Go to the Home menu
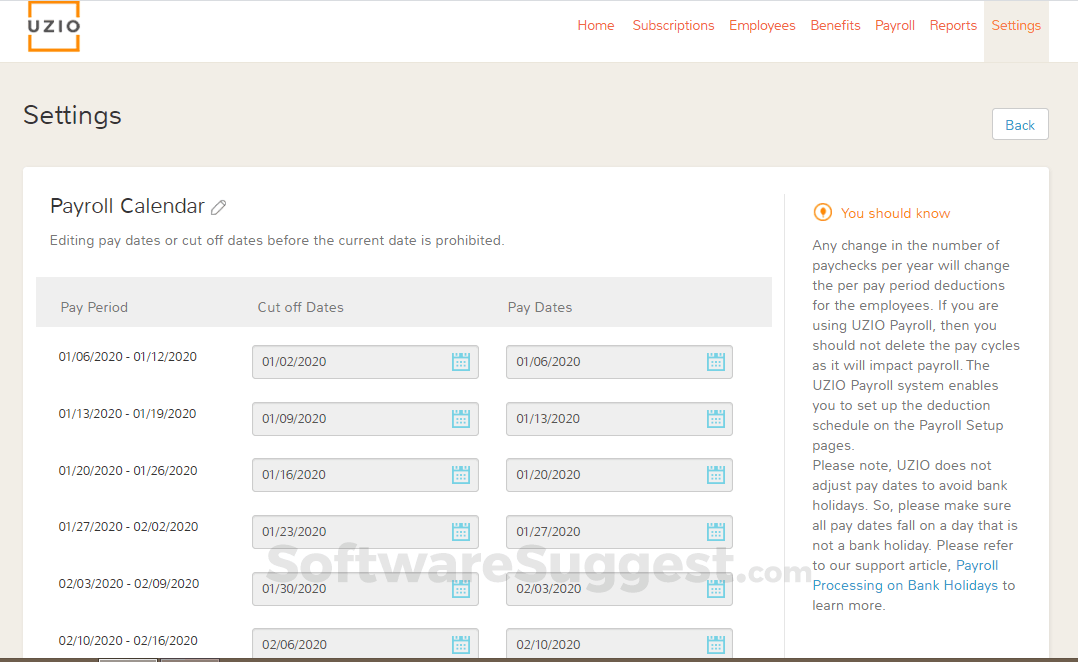 tap(595, 25)
